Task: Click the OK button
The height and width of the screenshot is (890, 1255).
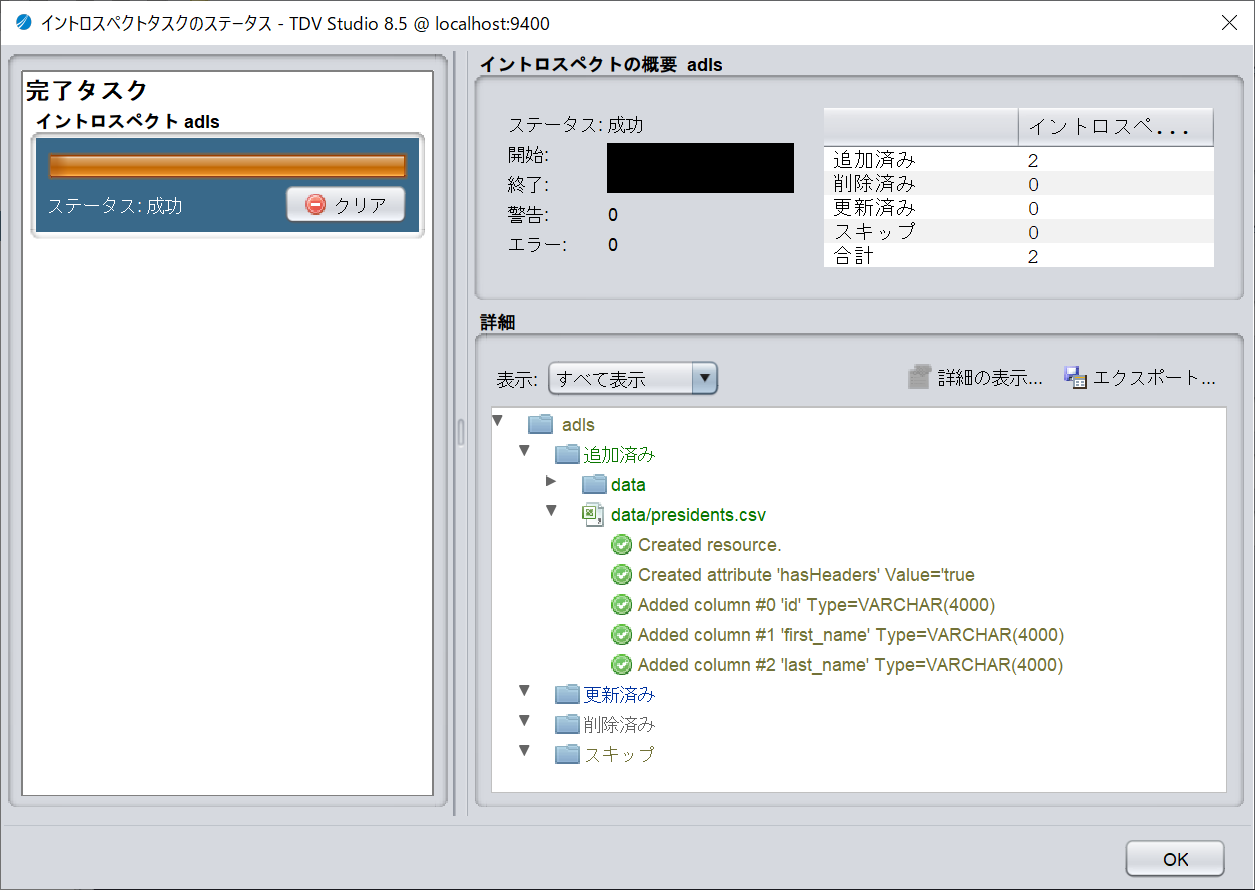Action: [1175, 859]
